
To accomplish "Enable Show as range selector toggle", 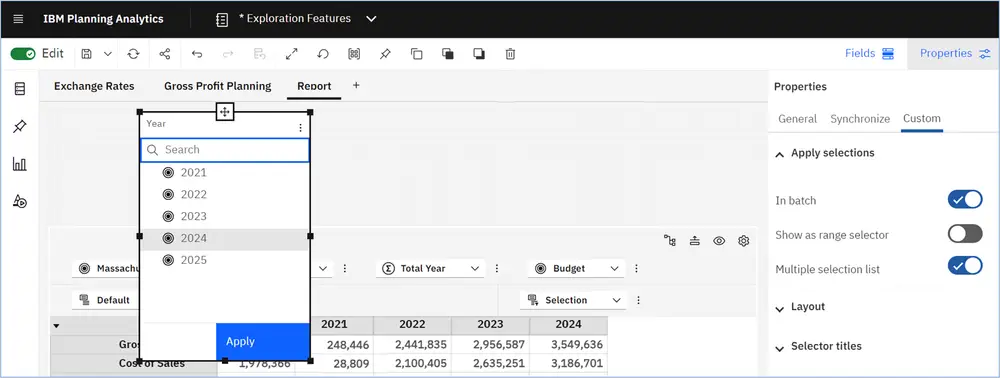I will click(965, 234).
